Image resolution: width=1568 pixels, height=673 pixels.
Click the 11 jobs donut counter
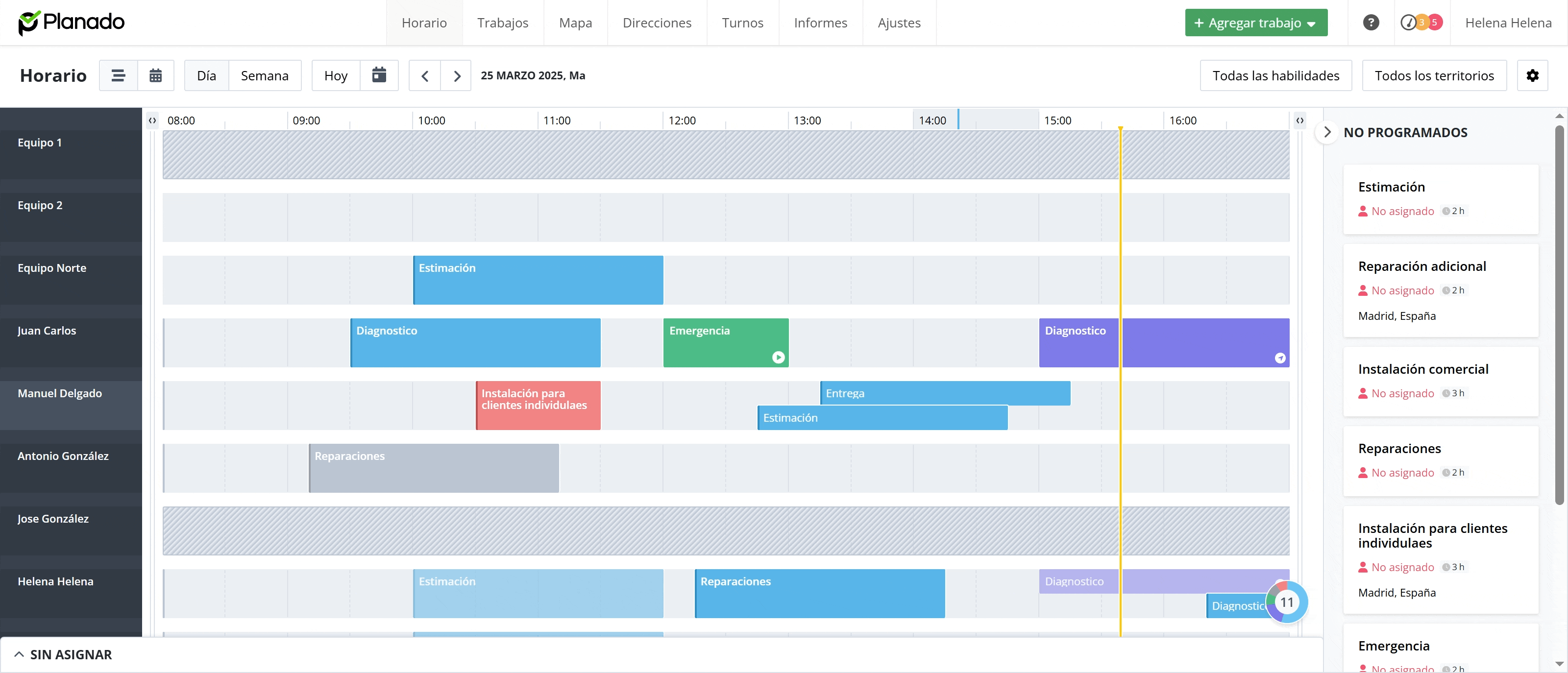(1286, 602)
